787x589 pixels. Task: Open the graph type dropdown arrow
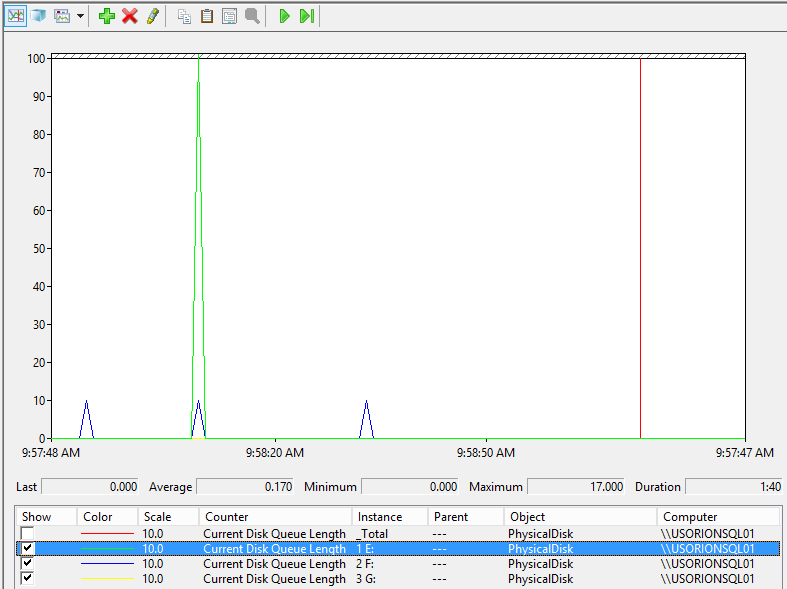(x=80, y=16)
